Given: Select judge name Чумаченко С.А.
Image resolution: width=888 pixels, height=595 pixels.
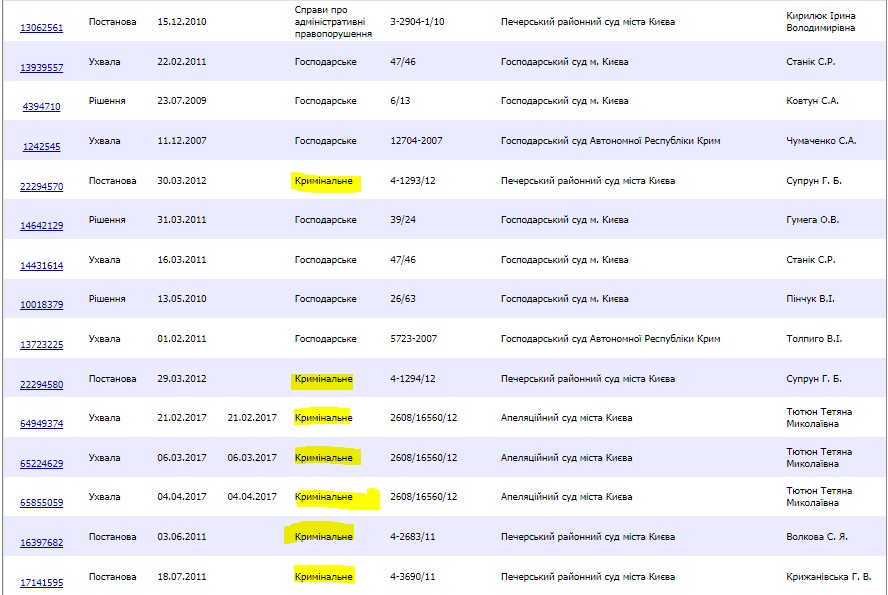Looking at the screenshot, I should click(822, 141).
